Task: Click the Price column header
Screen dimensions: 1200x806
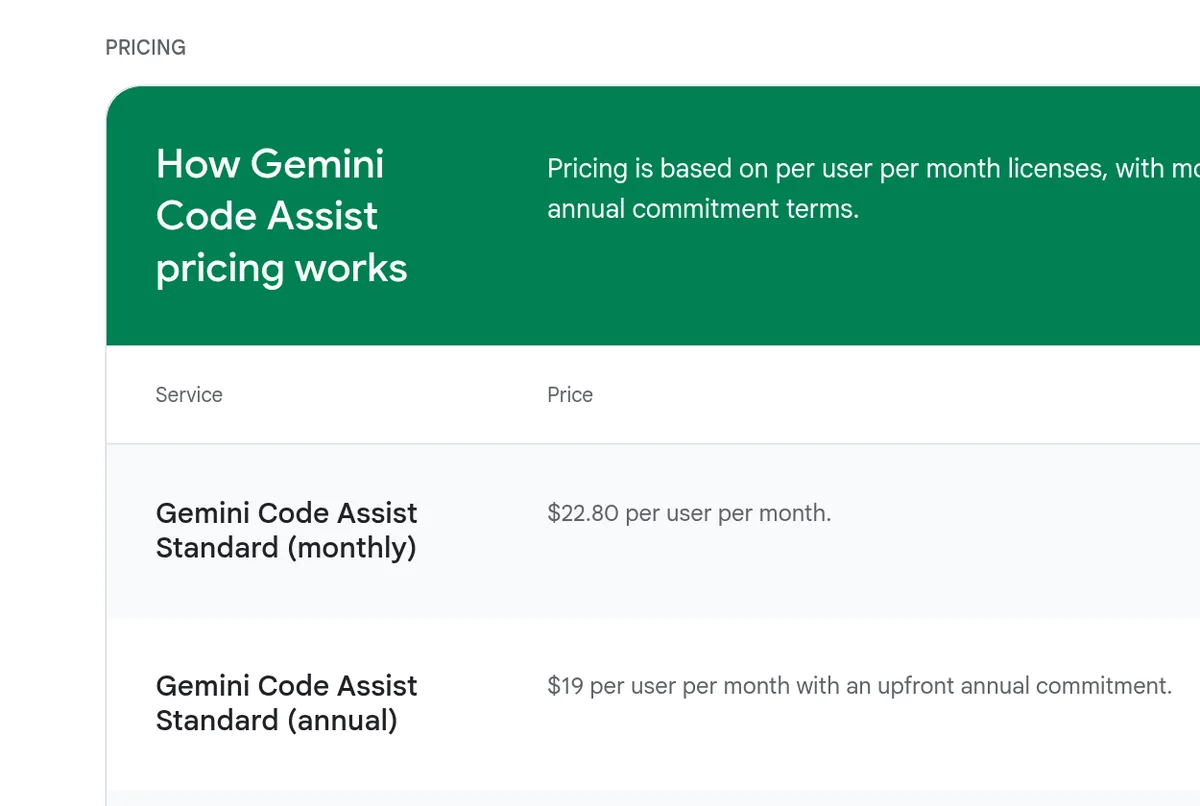Action: pos(570,395)
